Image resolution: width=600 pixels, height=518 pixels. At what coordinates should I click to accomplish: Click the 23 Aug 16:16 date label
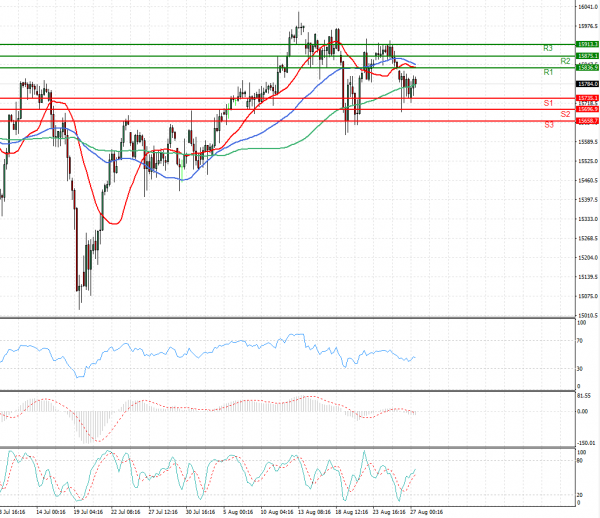[x=388, y=512]
